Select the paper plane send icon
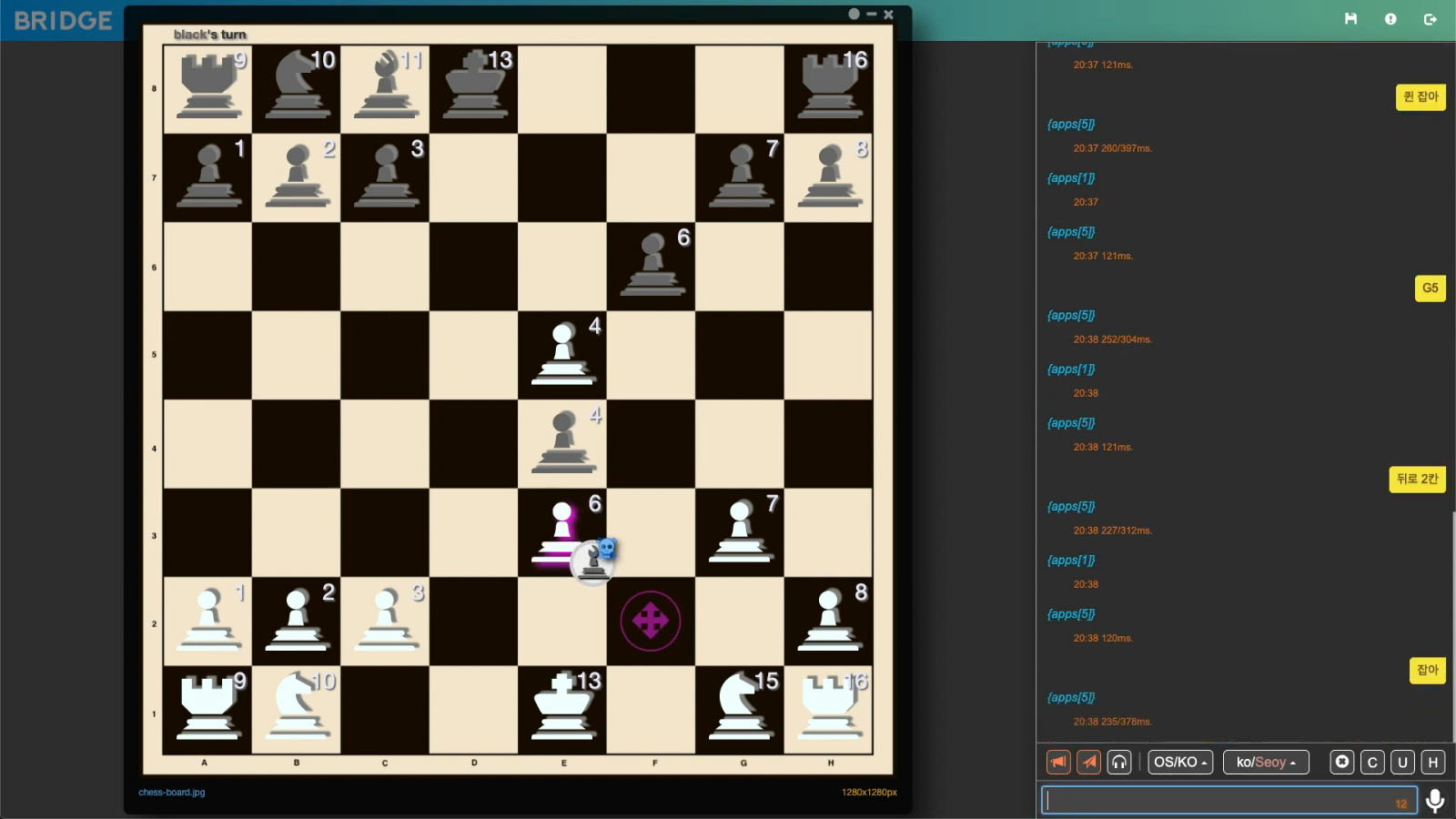Screen dimensions: 1456x819 coord(1088,763)
